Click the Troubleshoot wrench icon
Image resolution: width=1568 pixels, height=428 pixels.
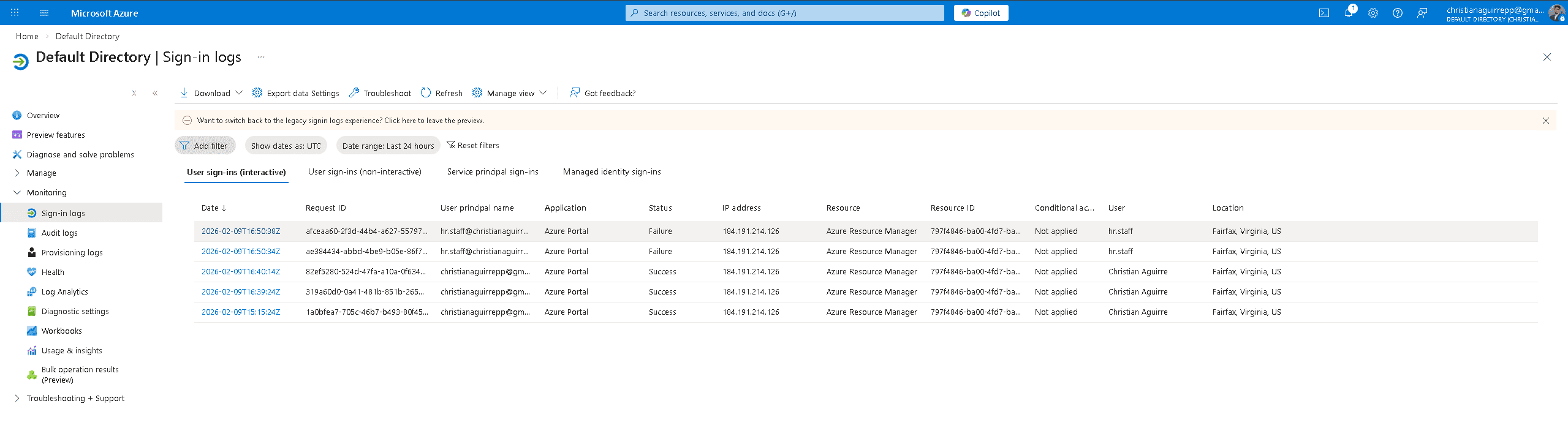coord(354,93)
